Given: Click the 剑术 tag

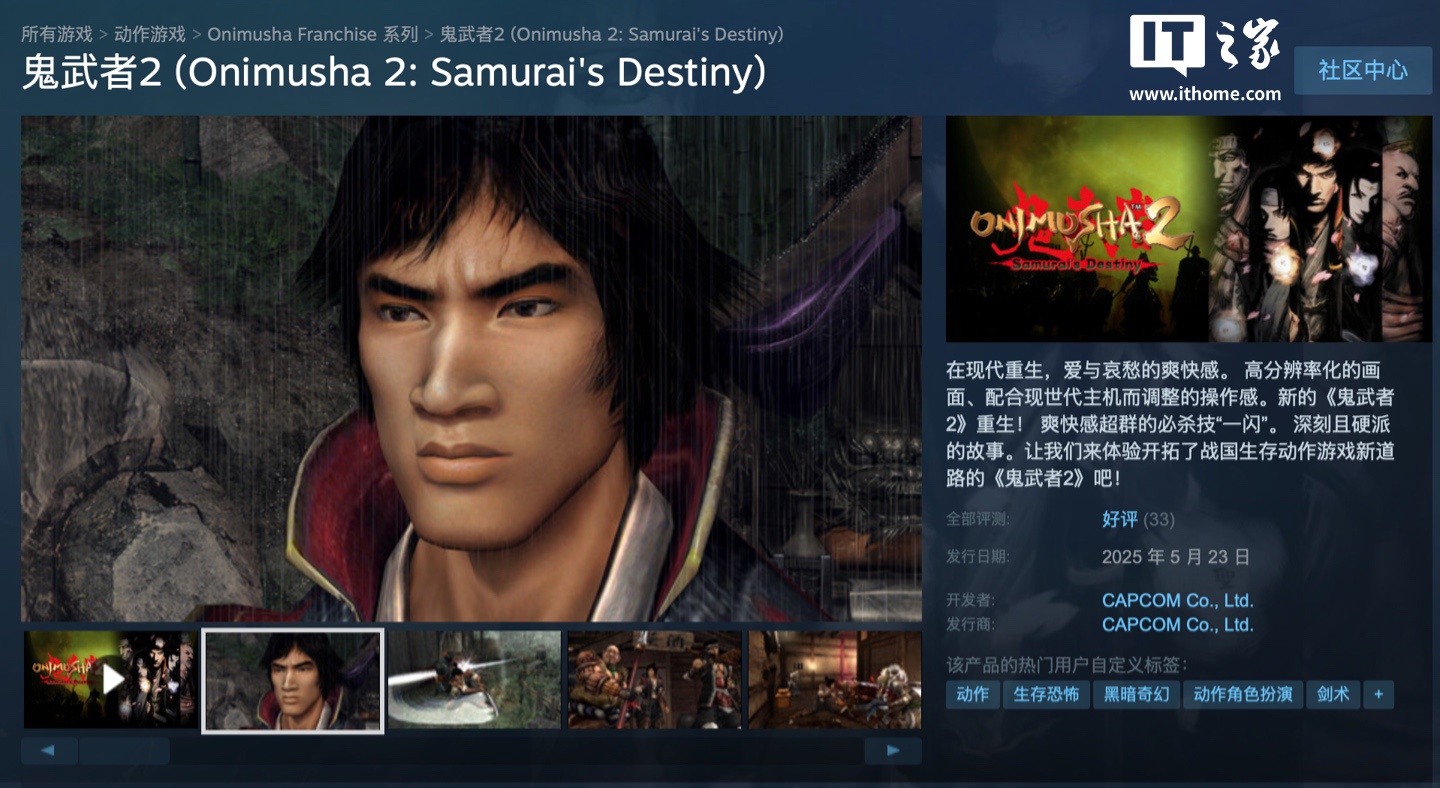Looking at the screenshot, I should pyautogui.click(x=1333, y=694).
